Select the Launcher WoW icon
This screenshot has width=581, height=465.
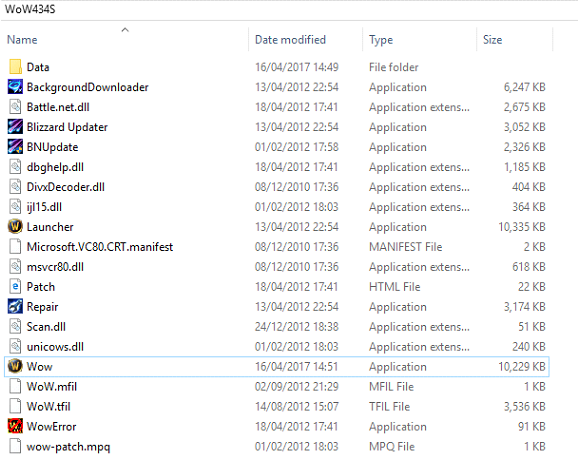point(15,227)
